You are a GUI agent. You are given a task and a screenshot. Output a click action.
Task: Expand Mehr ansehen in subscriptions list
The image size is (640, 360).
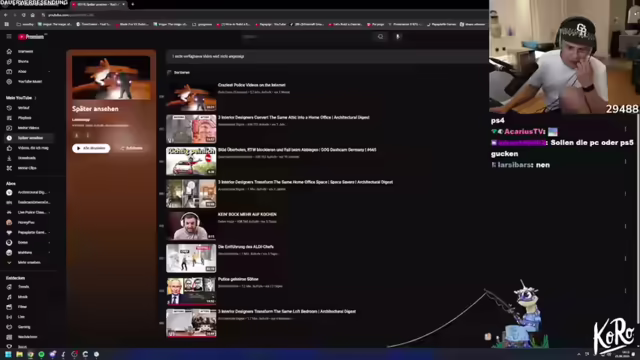coord(29,262)
